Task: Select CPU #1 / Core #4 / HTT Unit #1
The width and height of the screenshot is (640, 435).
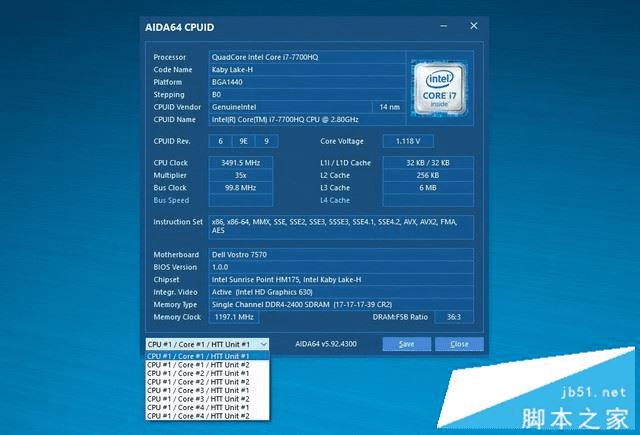Action: click(207, 408)
